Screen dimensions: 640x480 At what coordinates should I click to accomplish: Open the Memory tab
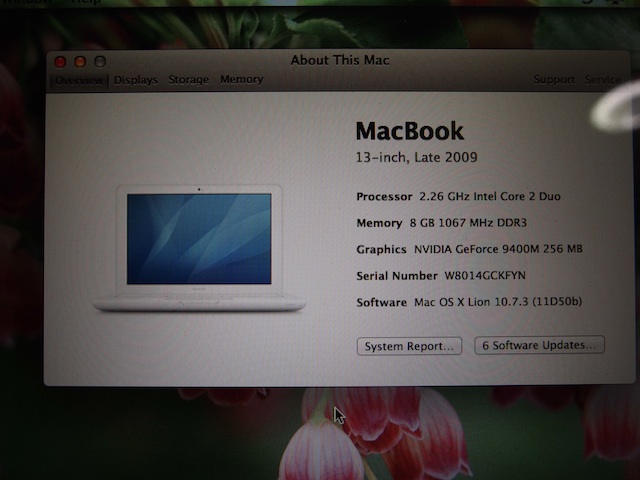[242, 79]
